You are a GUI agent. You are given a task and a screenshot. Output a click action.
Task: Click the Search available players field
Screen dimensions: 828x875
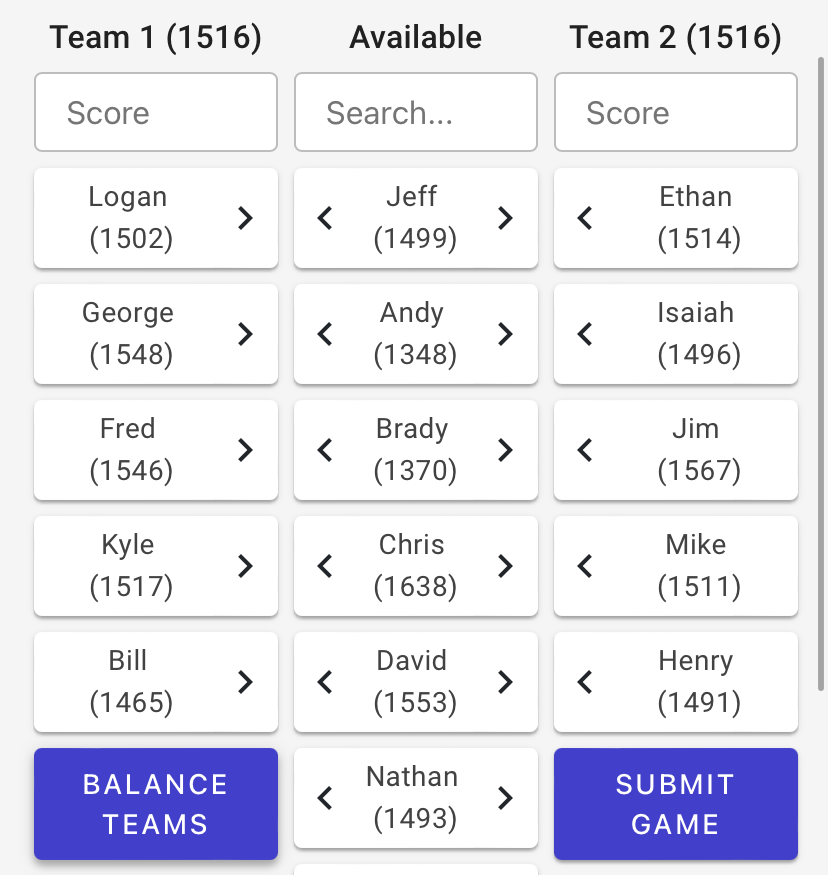click(x=416, y=112)
